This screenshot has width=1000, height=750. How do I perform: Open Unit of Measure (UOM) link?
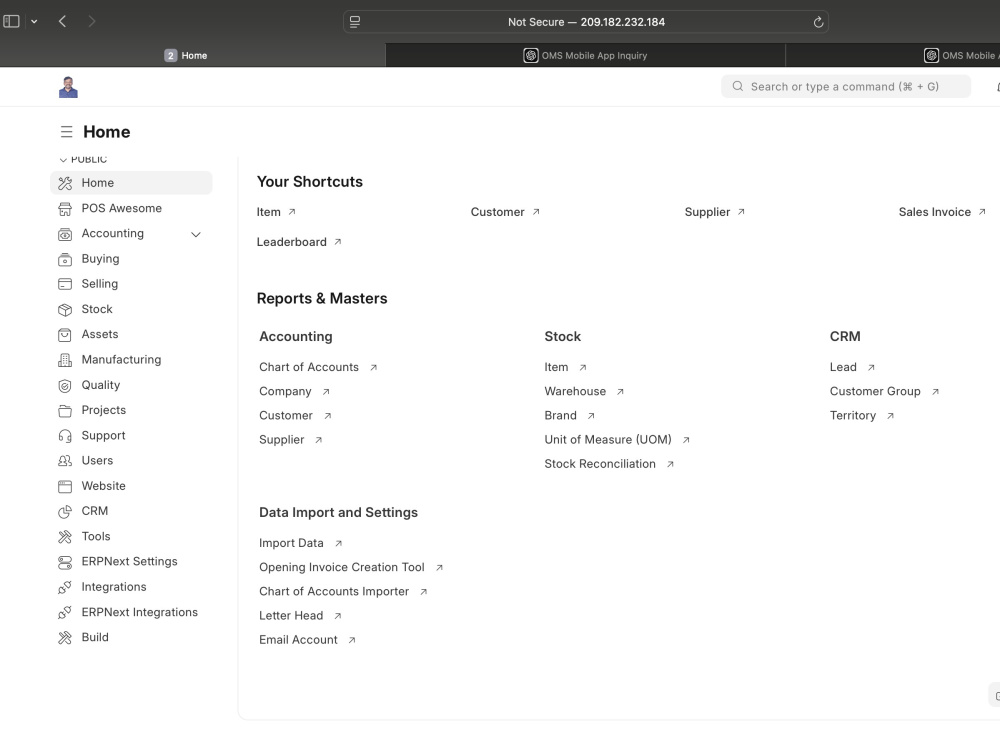pyautogui.click(x=617, y=440)
